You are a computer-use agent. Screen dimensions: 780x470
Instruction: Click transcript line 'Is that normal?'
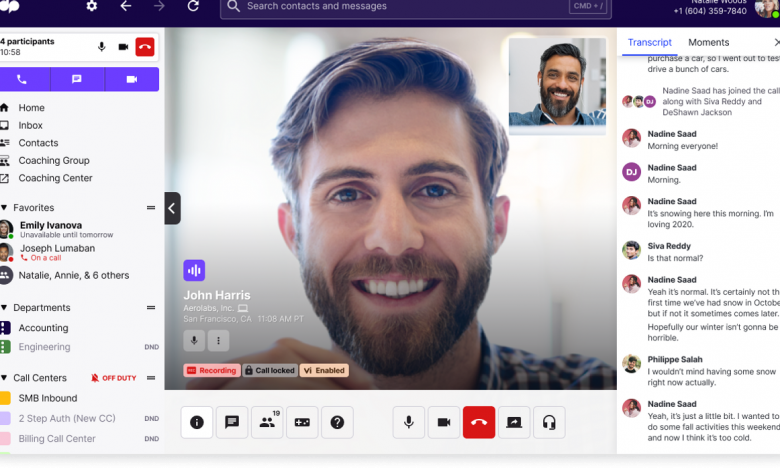(x=675, y=258)
